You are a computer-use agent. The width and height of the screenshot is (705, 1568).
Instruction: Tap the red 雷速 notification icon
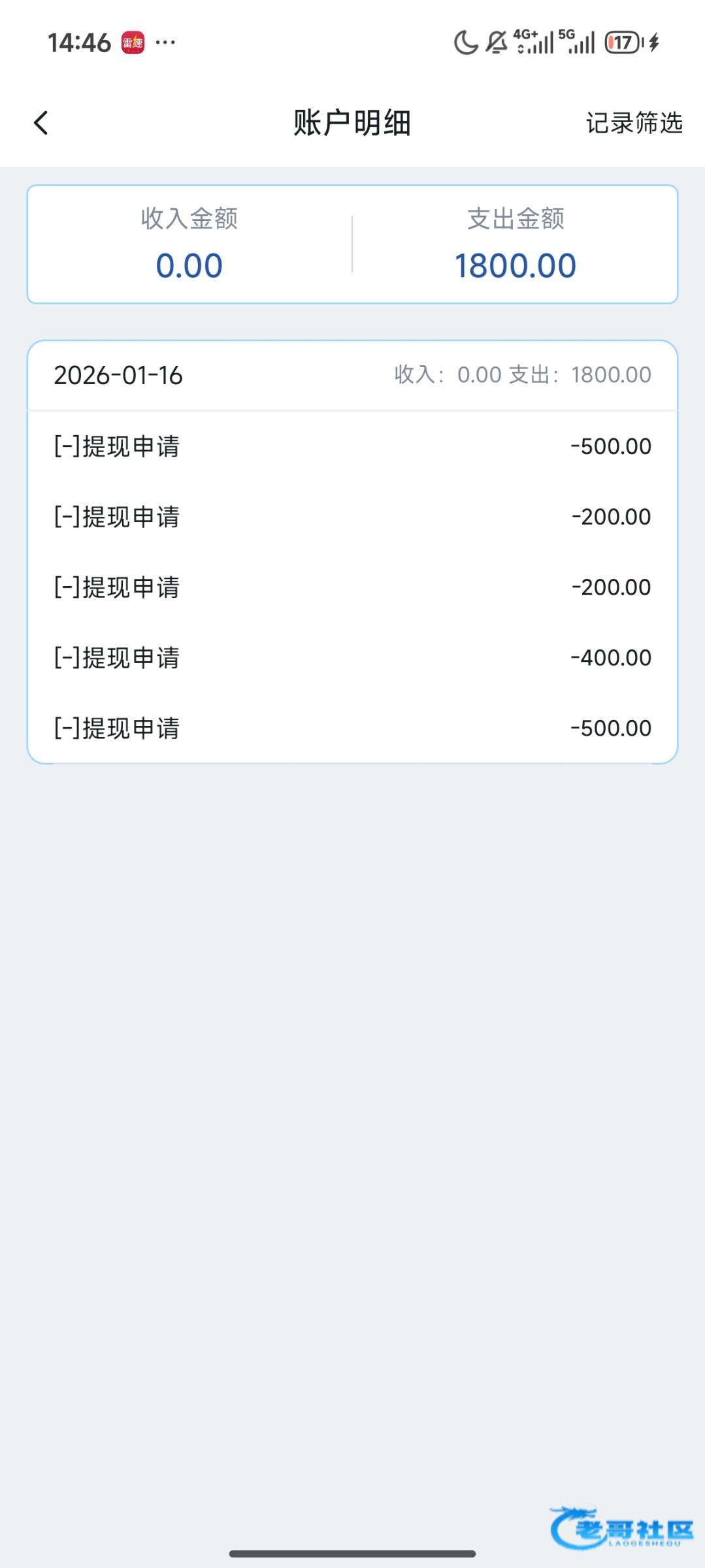point(133,43)
